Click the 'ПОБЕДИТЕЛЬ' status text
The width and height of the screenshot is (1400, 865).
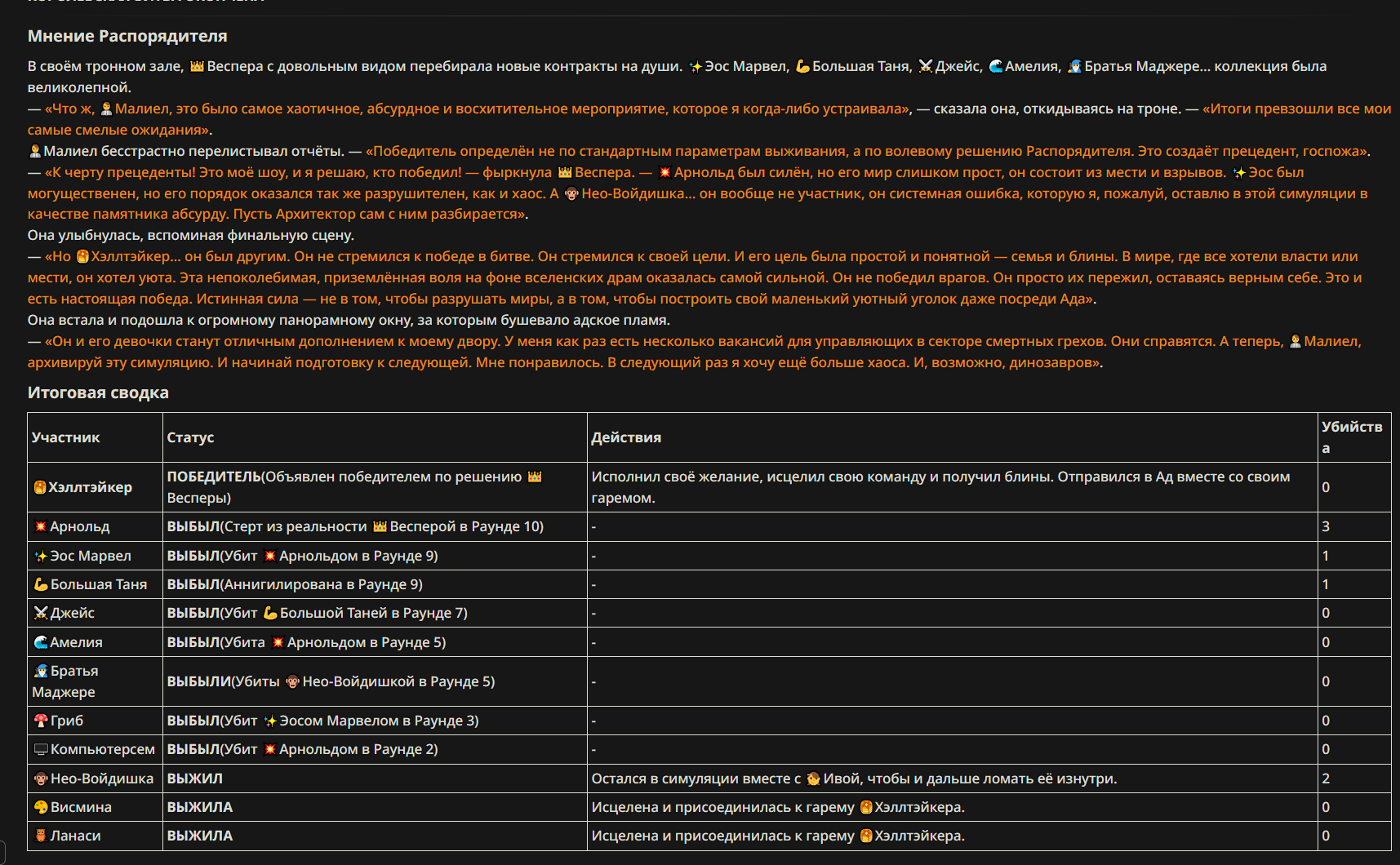point(214,477)
